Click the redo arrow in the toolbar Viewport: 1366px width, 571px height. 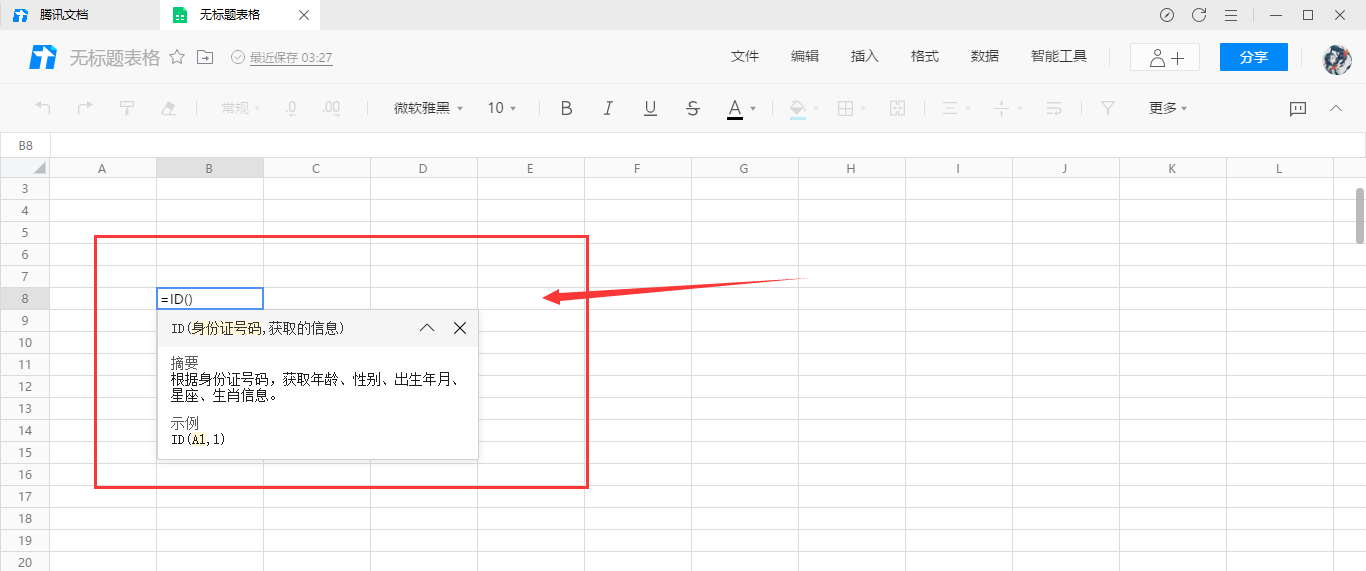click(x=85, y=108)
